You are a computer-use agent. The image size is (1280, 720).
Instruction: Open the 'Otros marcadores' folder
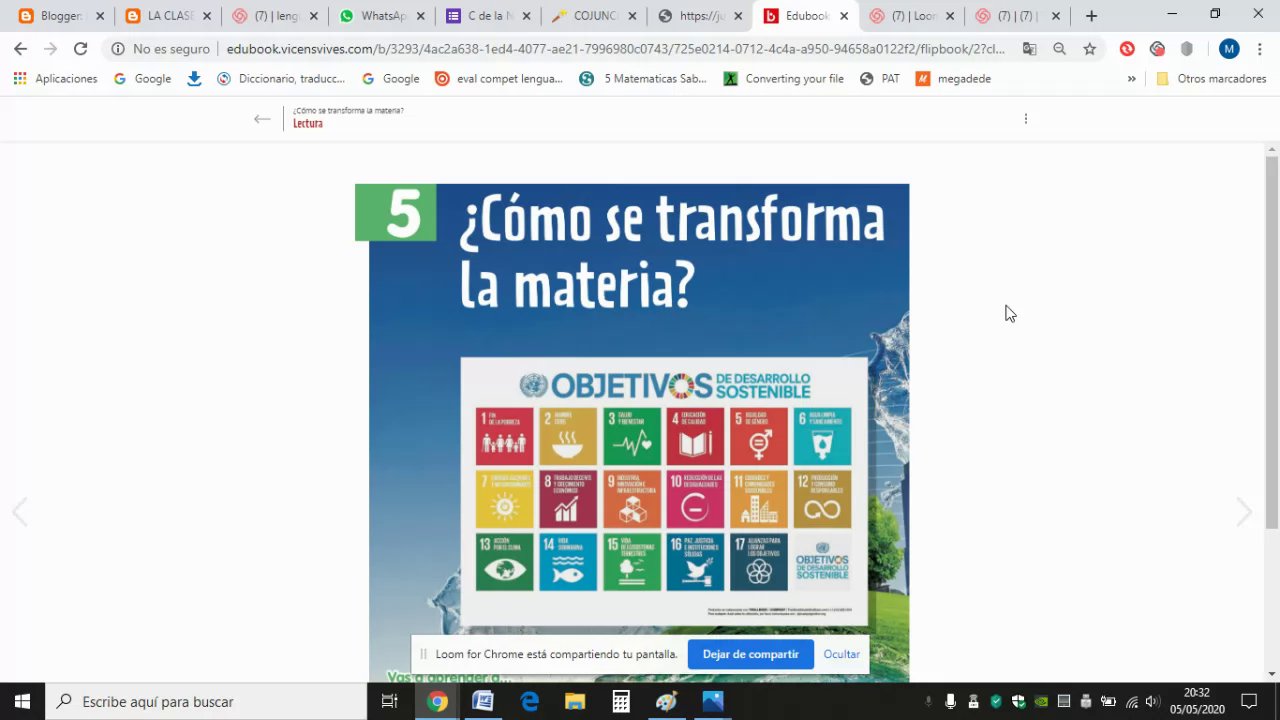click(1211, 79)
